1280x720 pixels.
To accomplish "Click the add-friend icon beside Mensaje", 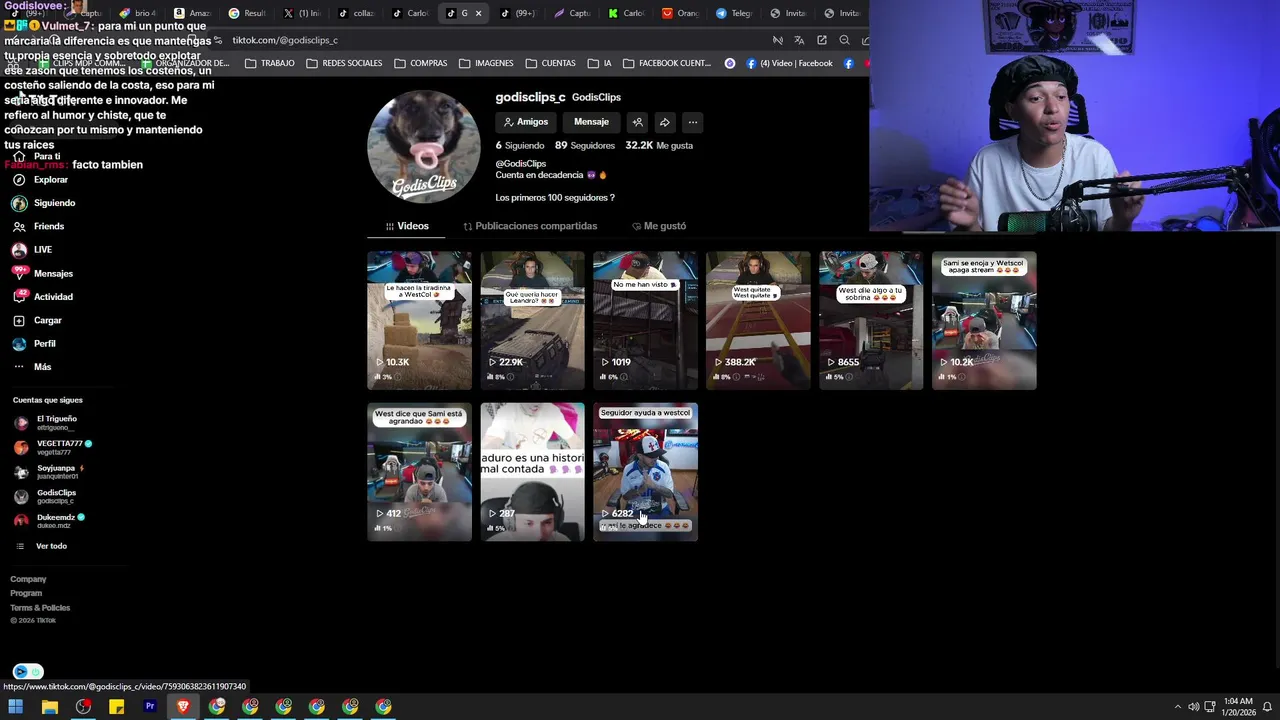I will tap(637, 122).
